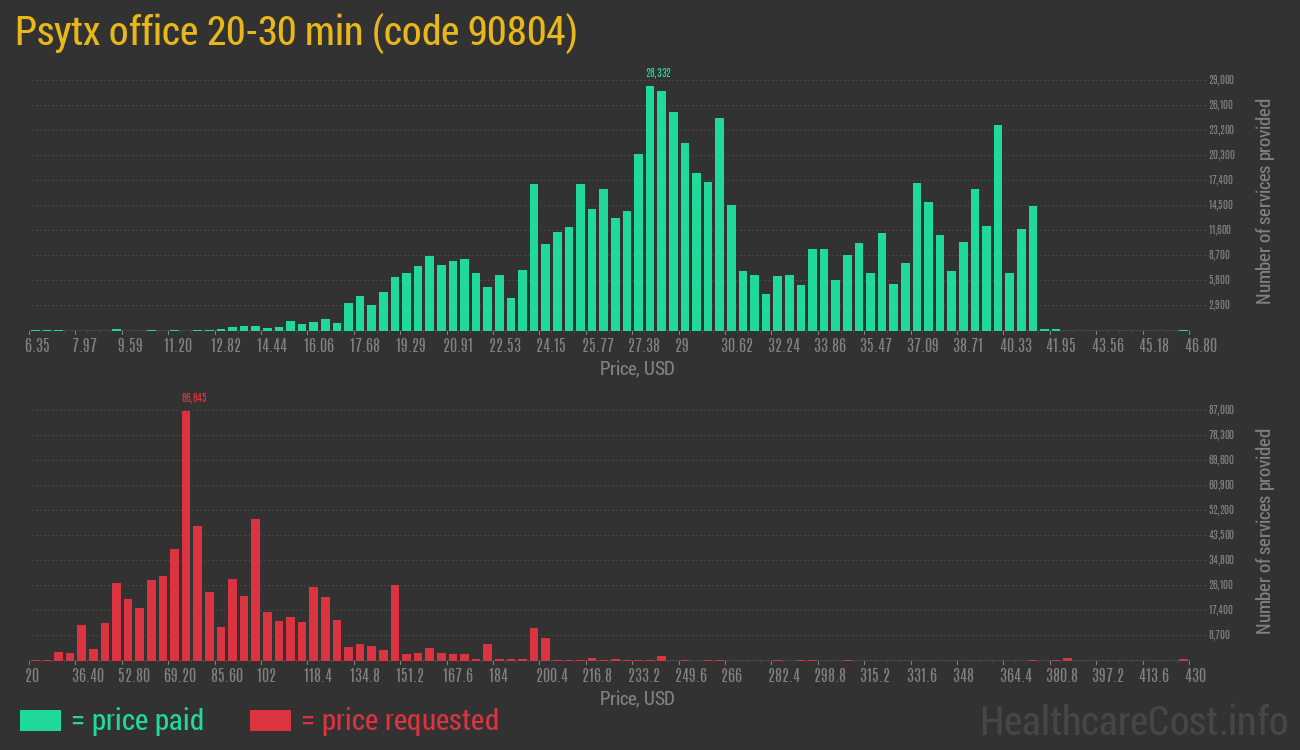Click the 29,000 y-axis tick label
1300x750 pixels.
[x=1221, y=80]
